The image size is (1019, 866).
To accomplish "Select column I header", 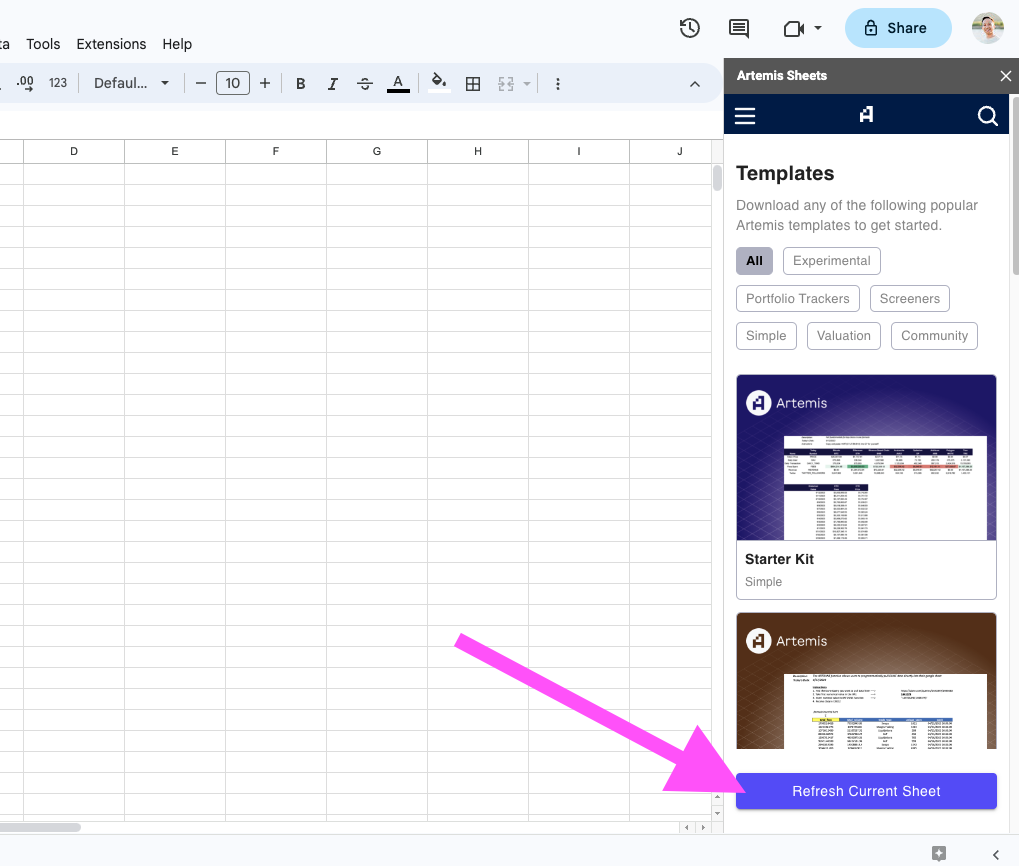I will [578, 151].
